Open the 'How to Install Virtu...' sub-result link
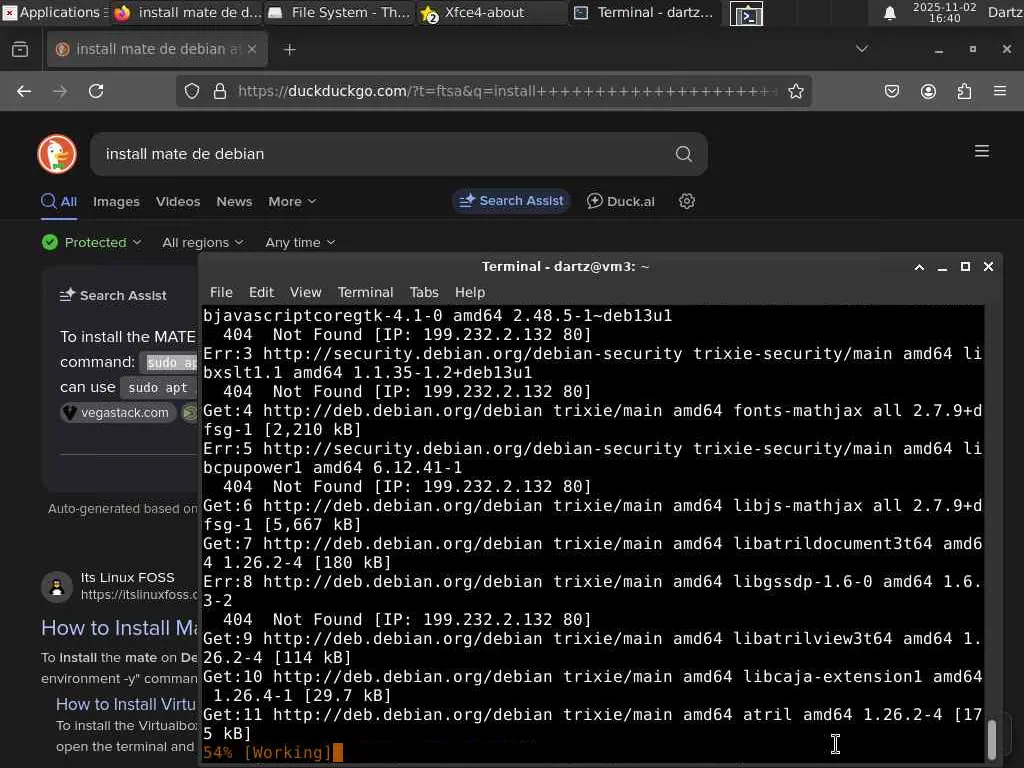 125,704
